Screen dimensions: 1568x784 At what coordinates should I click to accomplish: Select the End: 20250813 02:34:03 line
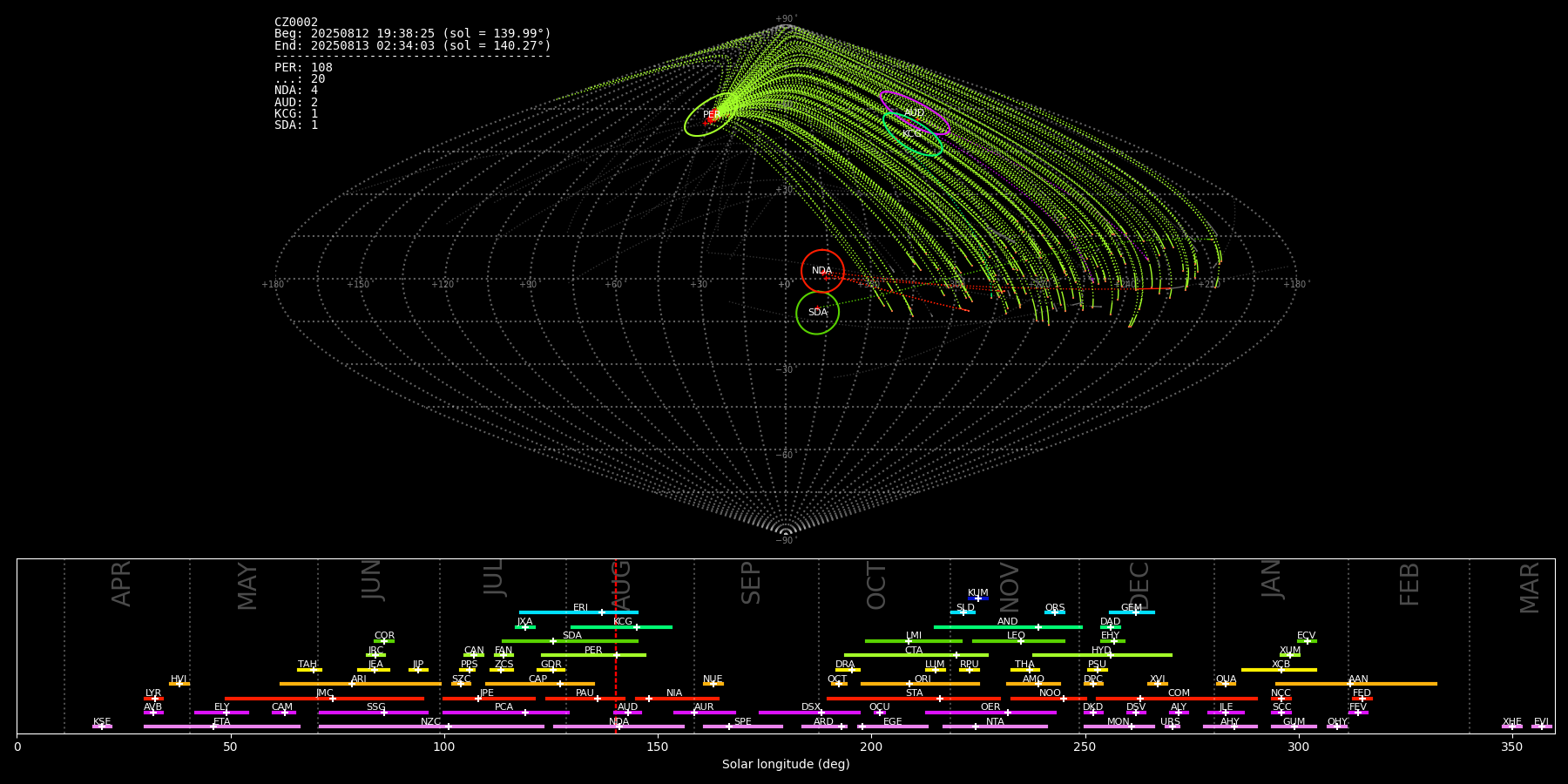413,45
